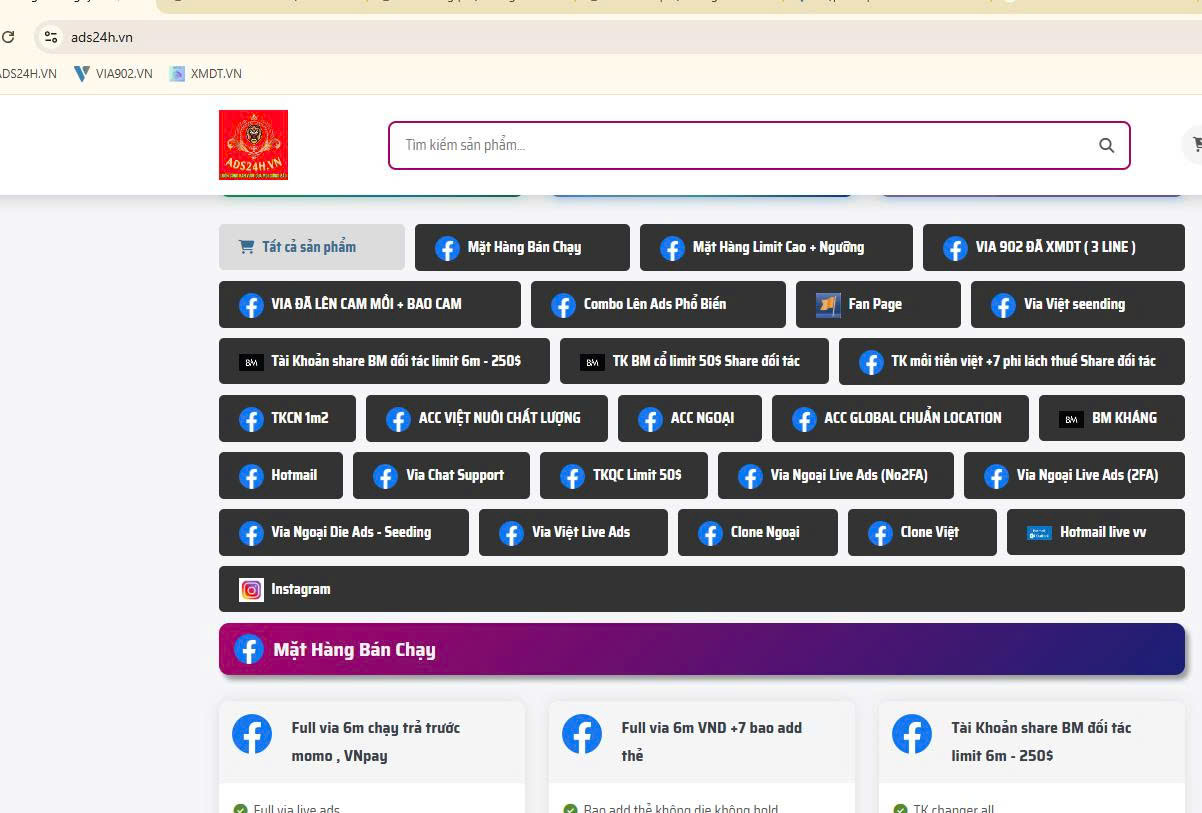Screen dimensions: 1202x813
Task: Click Facebook icon on Via Ngoại Die Ads - Seeding
Action: point(251,533)
